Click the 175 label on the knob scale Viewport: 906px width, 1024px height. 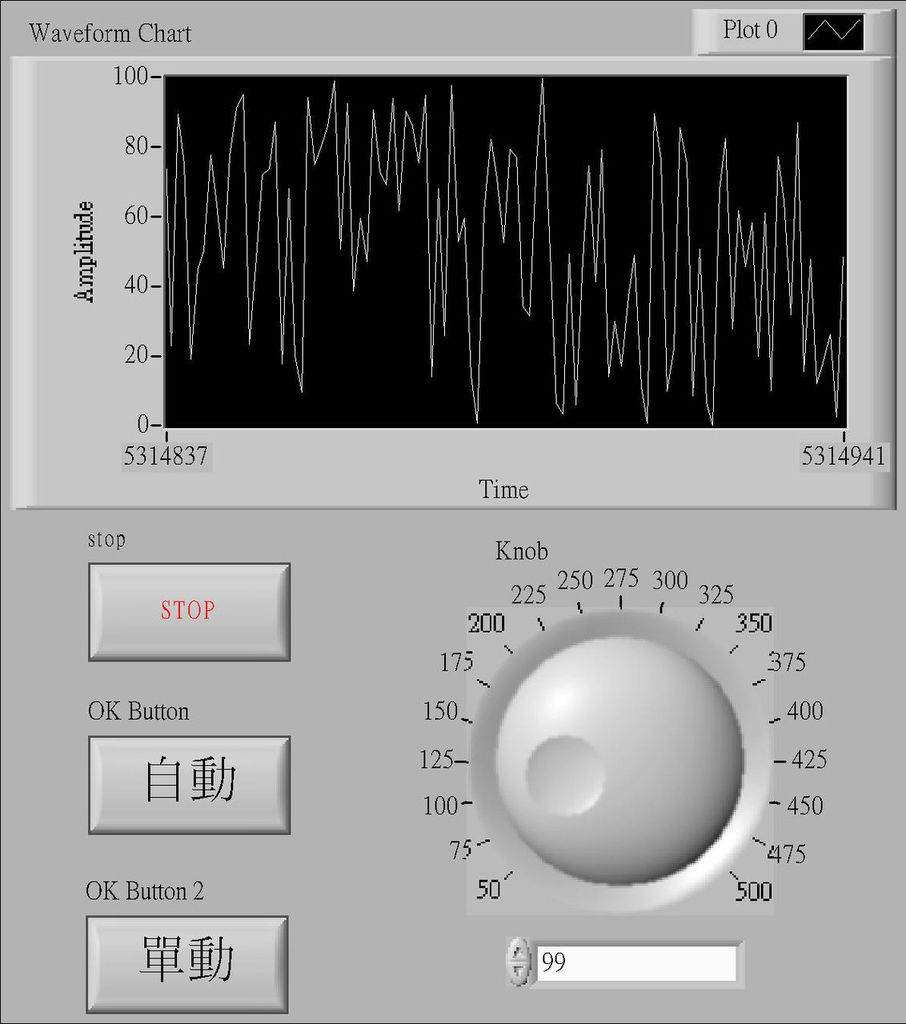[x=457, y=662]
